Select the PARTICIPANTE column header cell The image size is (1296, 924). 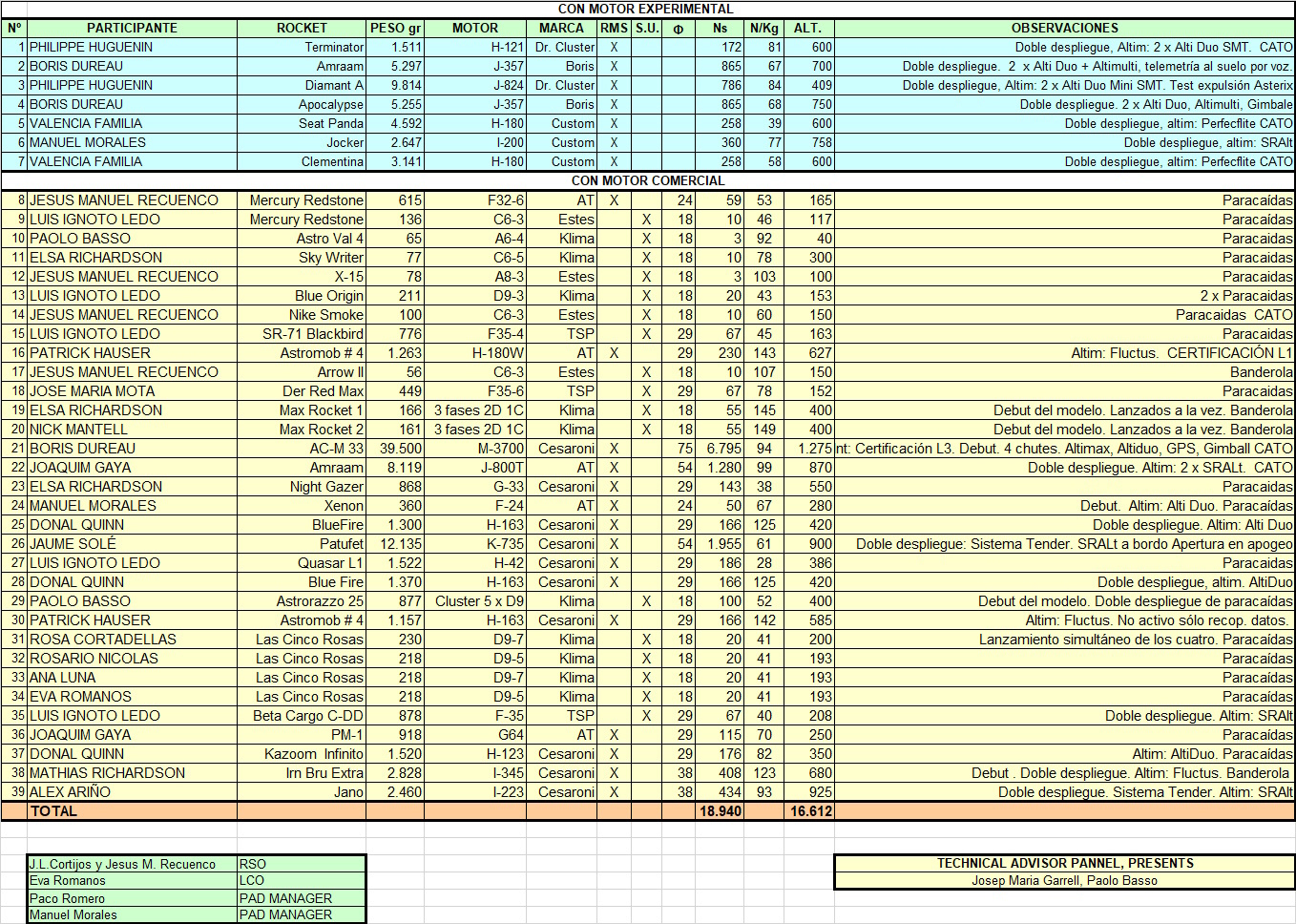(x=132, y=28)
